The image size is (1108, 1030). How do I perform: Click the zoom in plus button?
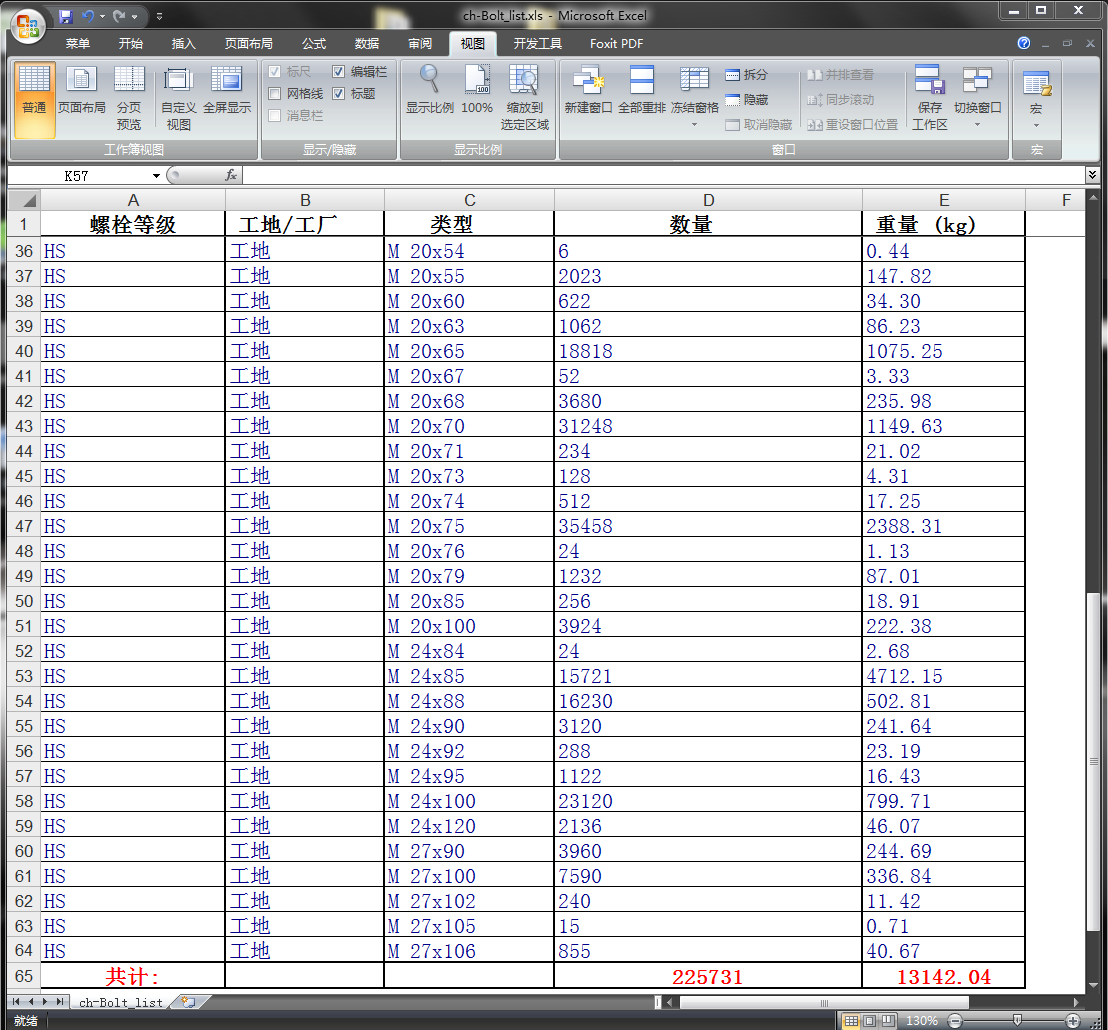click(1073, 1021)
